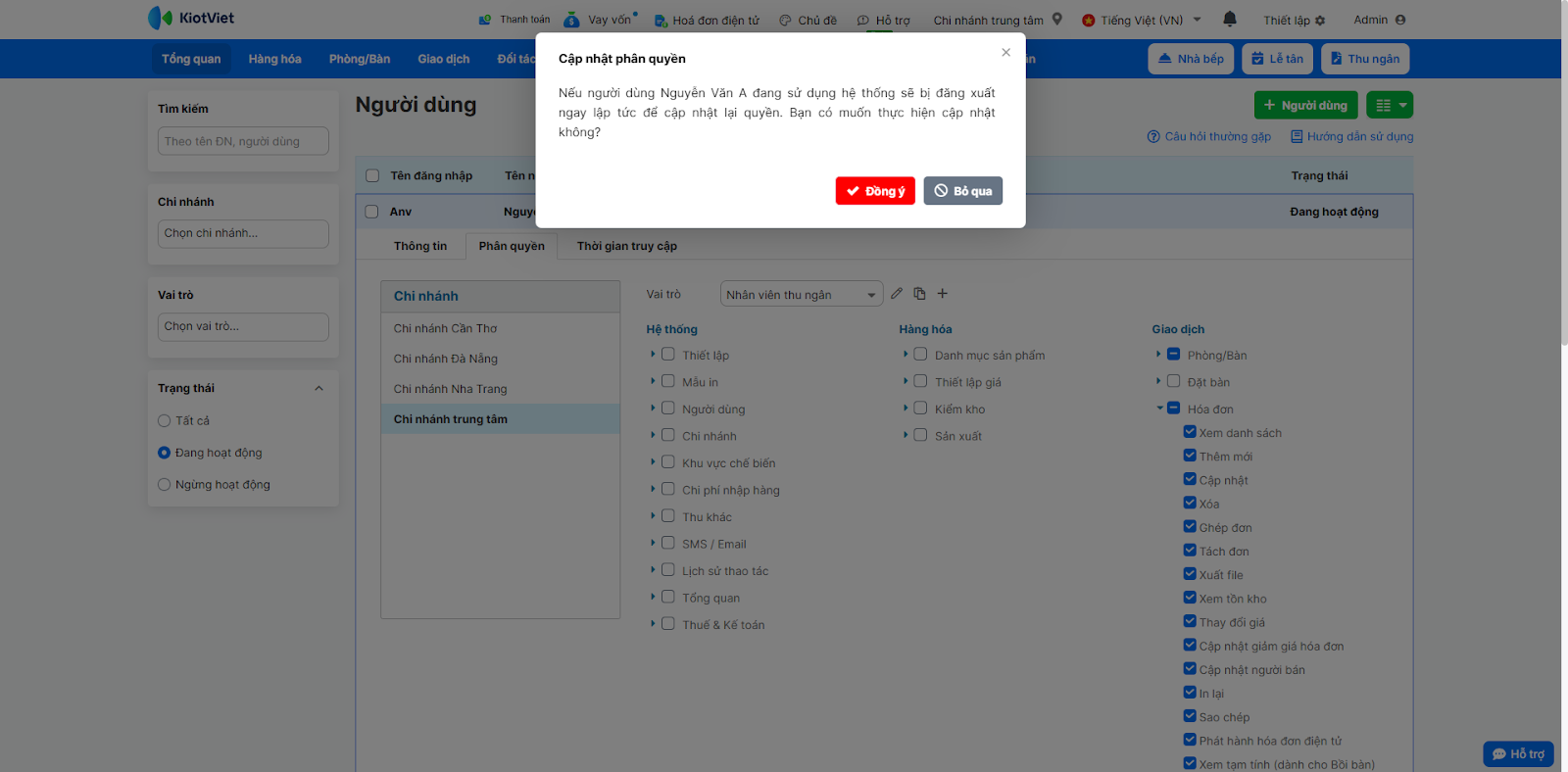Click Hỗ trợ in the top bar

tap(883, 20)
